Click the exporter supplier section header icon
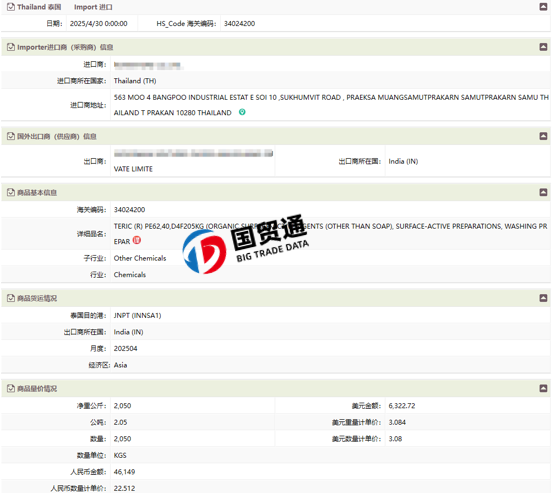Image resolution: width=556 pixels, height=502 pixels. tap(11, 136)
